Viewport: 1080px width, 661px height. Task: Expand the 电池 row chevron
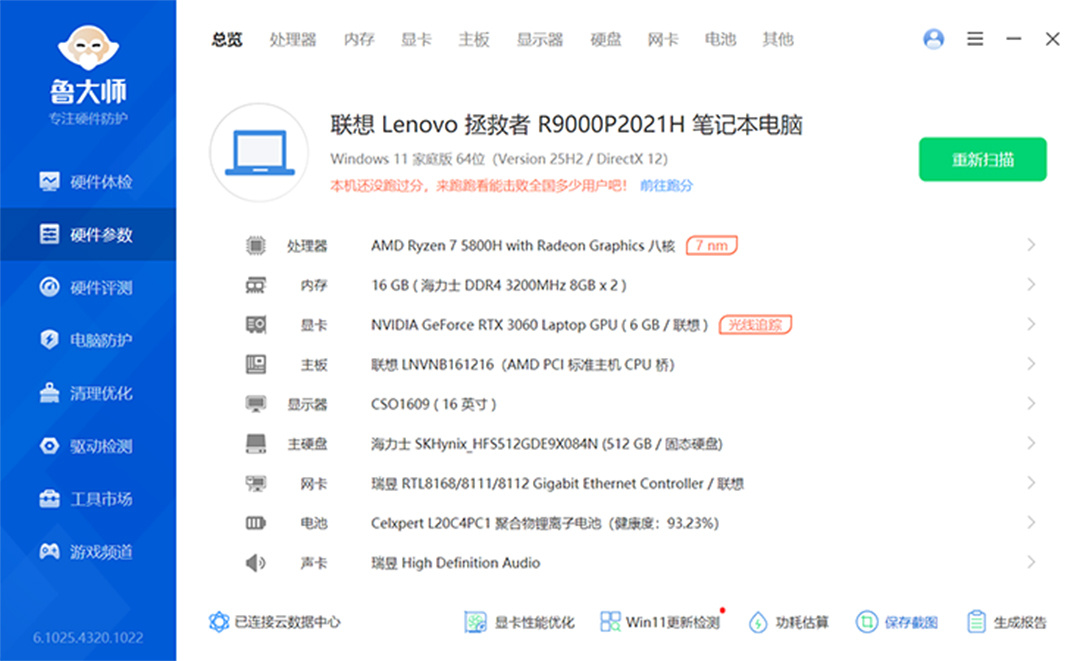pos(1030,523)
